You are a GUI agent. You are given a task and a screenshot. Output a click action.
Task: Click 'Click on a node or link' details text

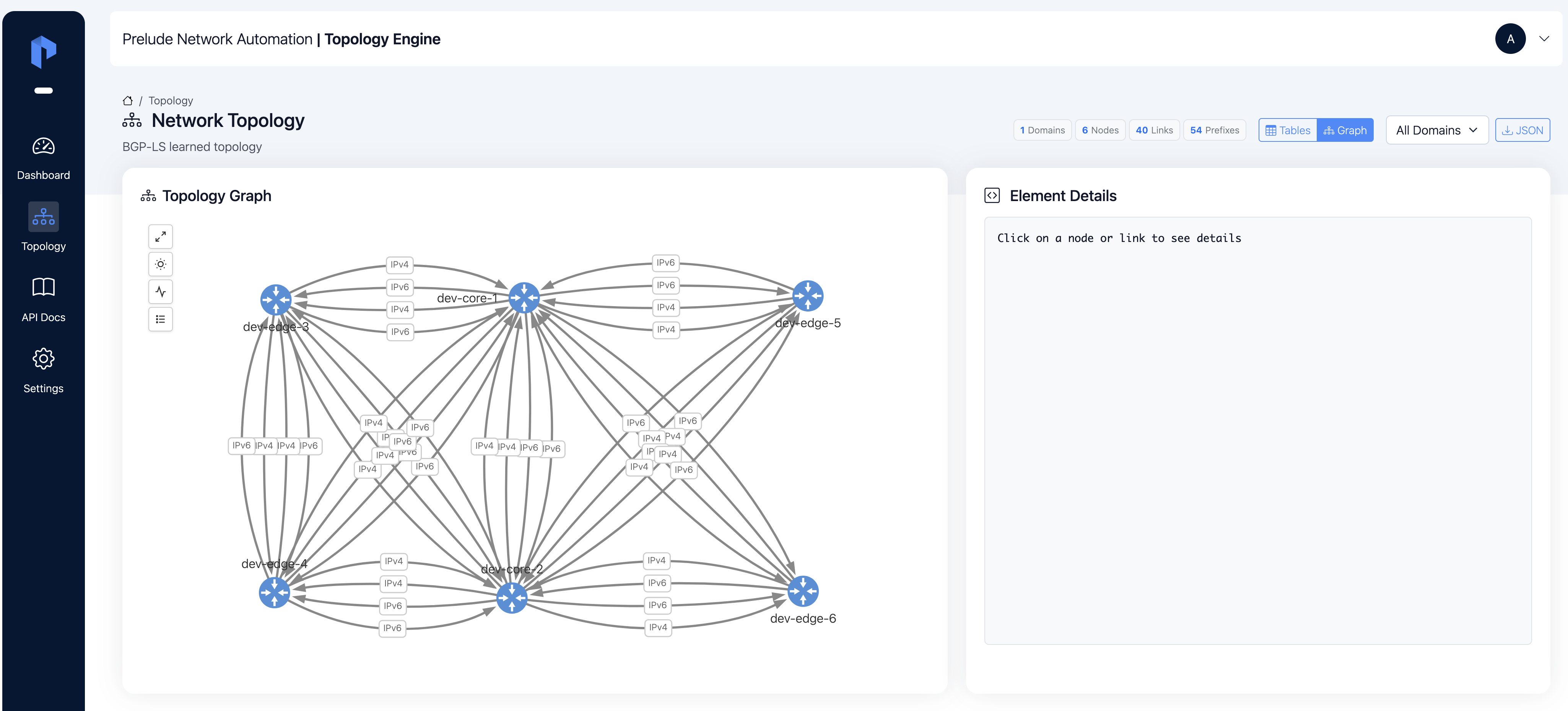(1119, 239)
